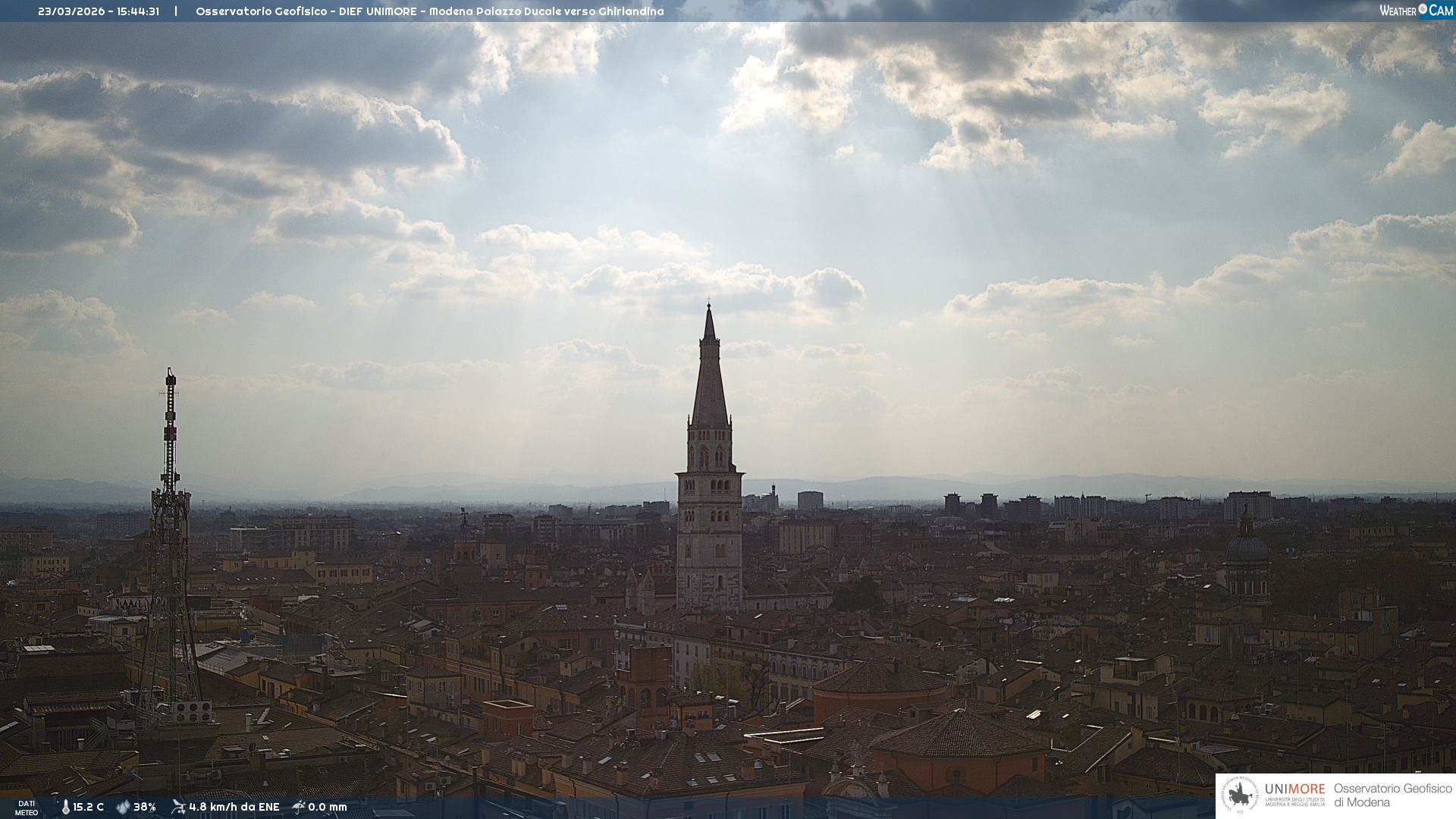Click the 4.8 km/h da ENE wind reading
The height and width of the screenshot is (819, 1456).
pos(234,807)
